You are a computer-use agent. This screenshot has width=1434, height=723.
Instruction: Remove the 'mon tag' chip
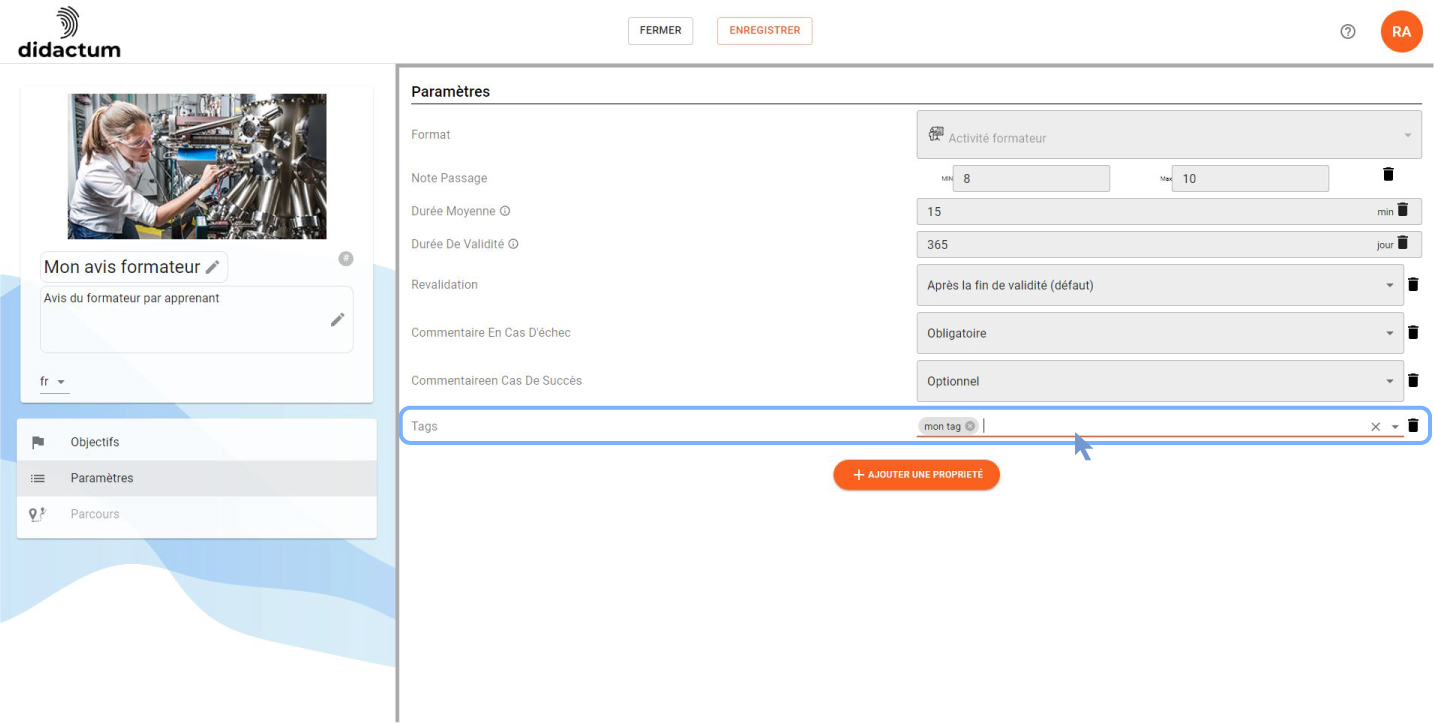pos(970,426)
